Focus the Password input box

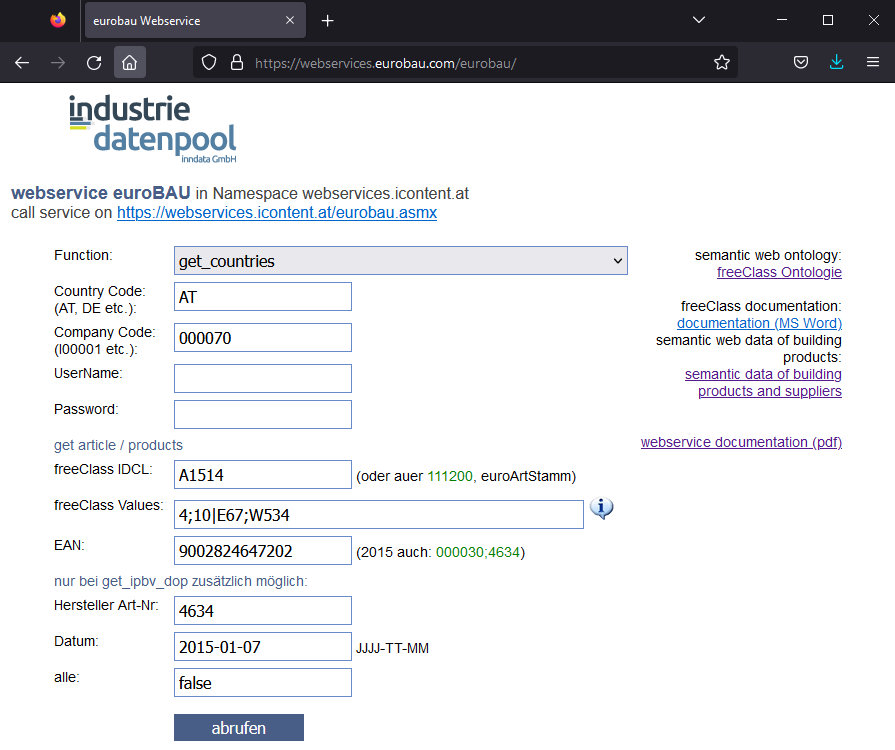[263, 414]
